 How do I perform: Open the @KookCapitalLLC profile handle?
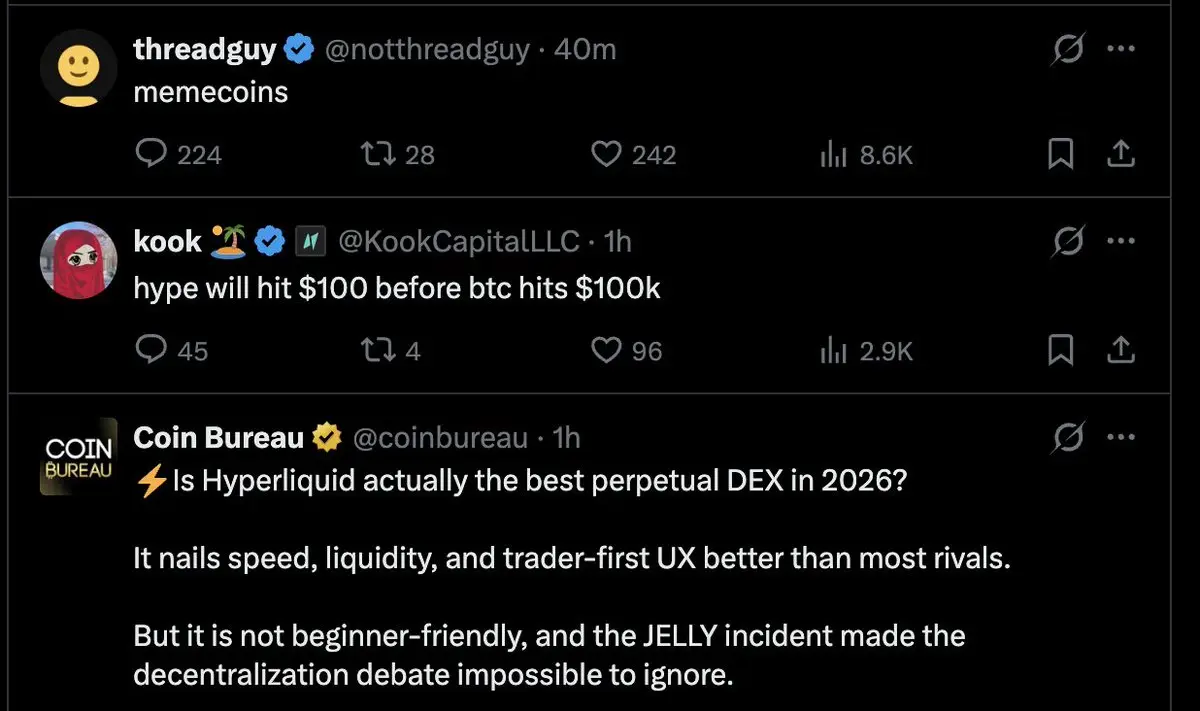click(459, 241)
